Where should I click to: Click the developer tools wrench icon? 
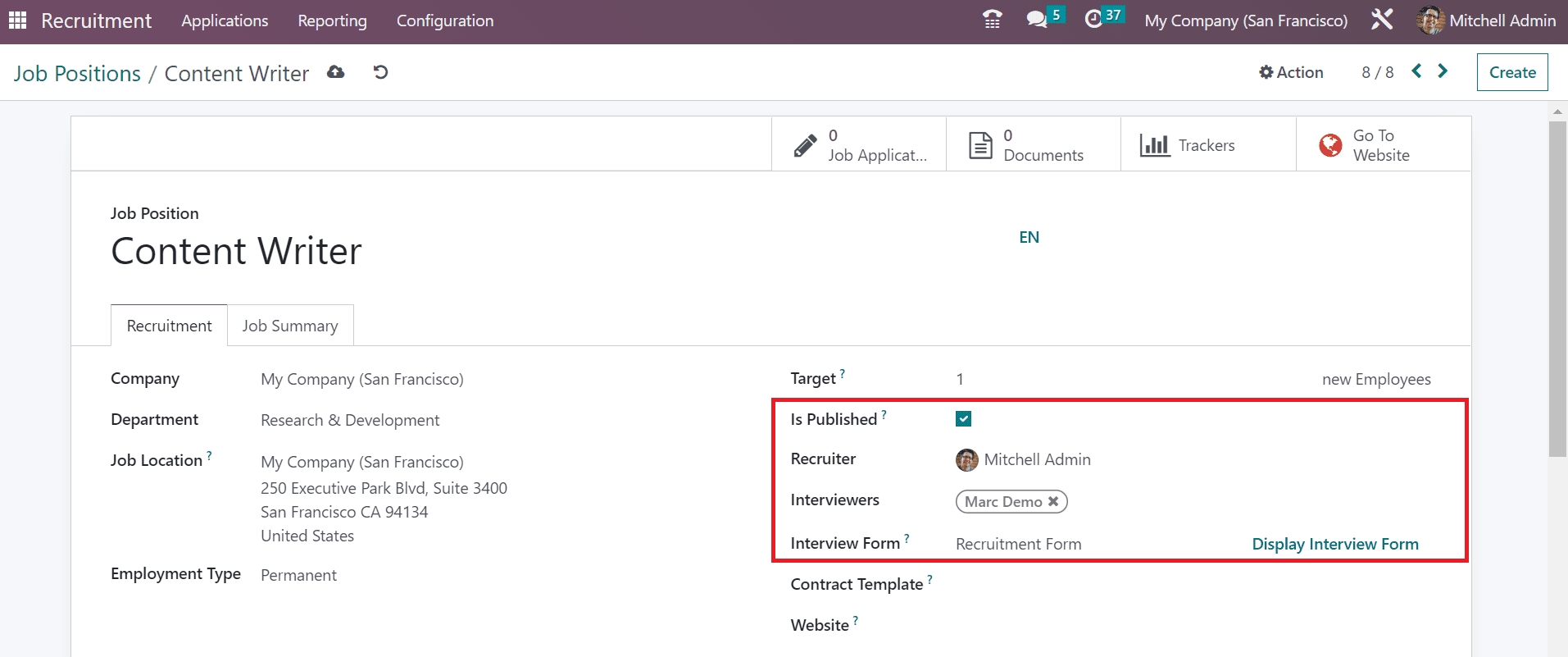(1382, 20)
